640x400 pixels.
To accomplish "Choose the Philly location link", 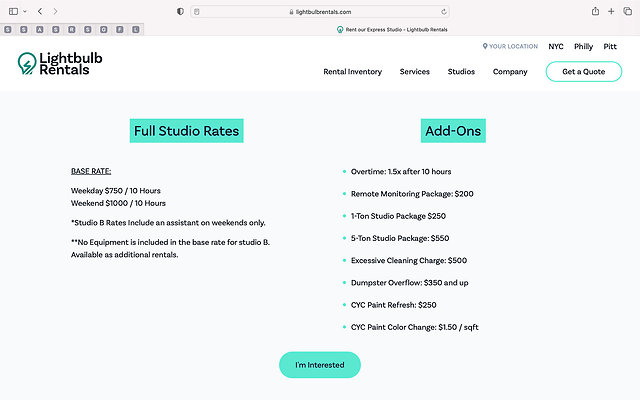I will tap(583, 46).
